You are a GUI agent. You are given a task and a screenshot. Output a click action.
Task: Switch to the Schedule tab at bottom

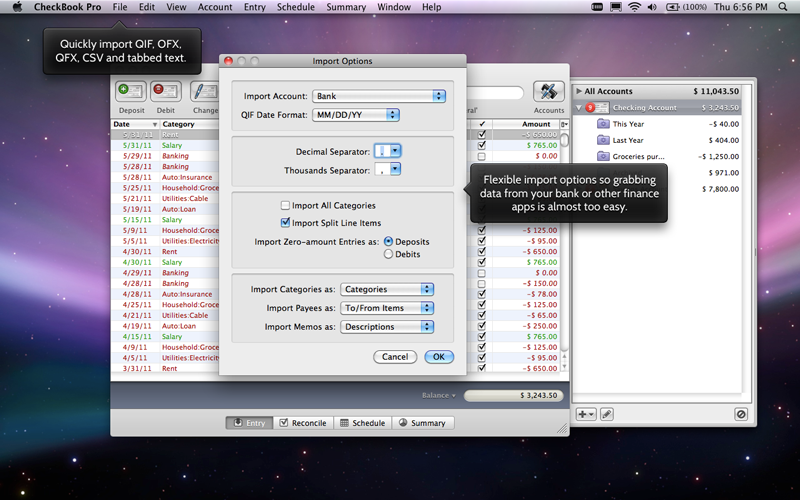coord(363,423)
